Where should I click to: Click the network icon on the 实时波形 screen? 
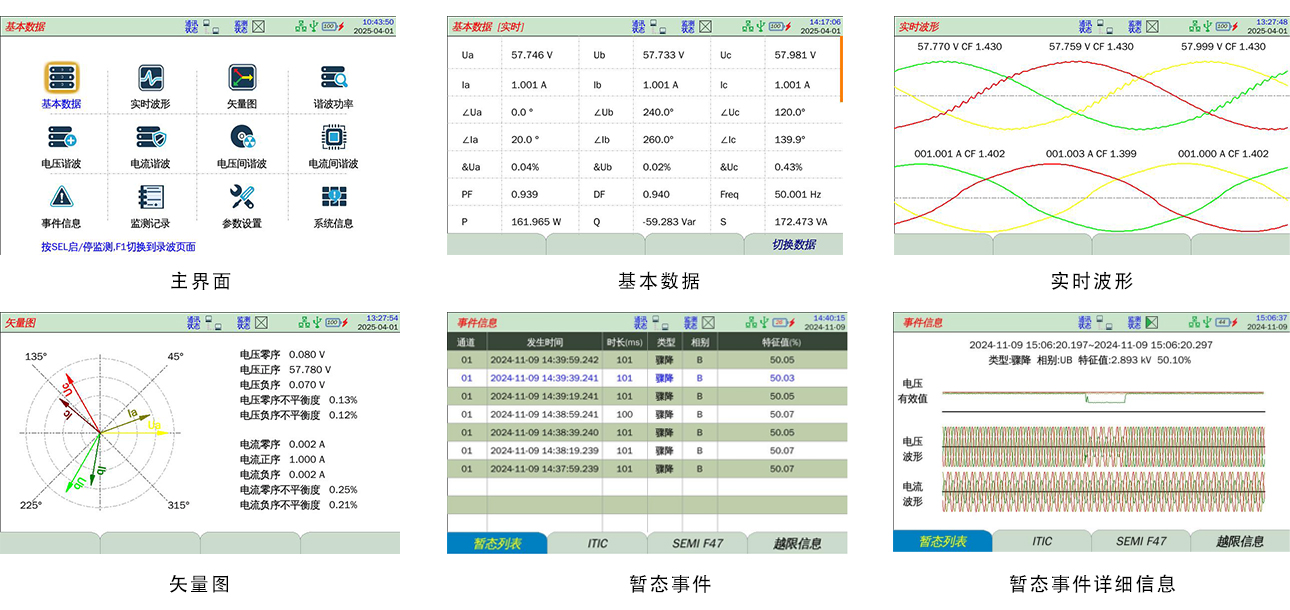[x=1194, y=26]
